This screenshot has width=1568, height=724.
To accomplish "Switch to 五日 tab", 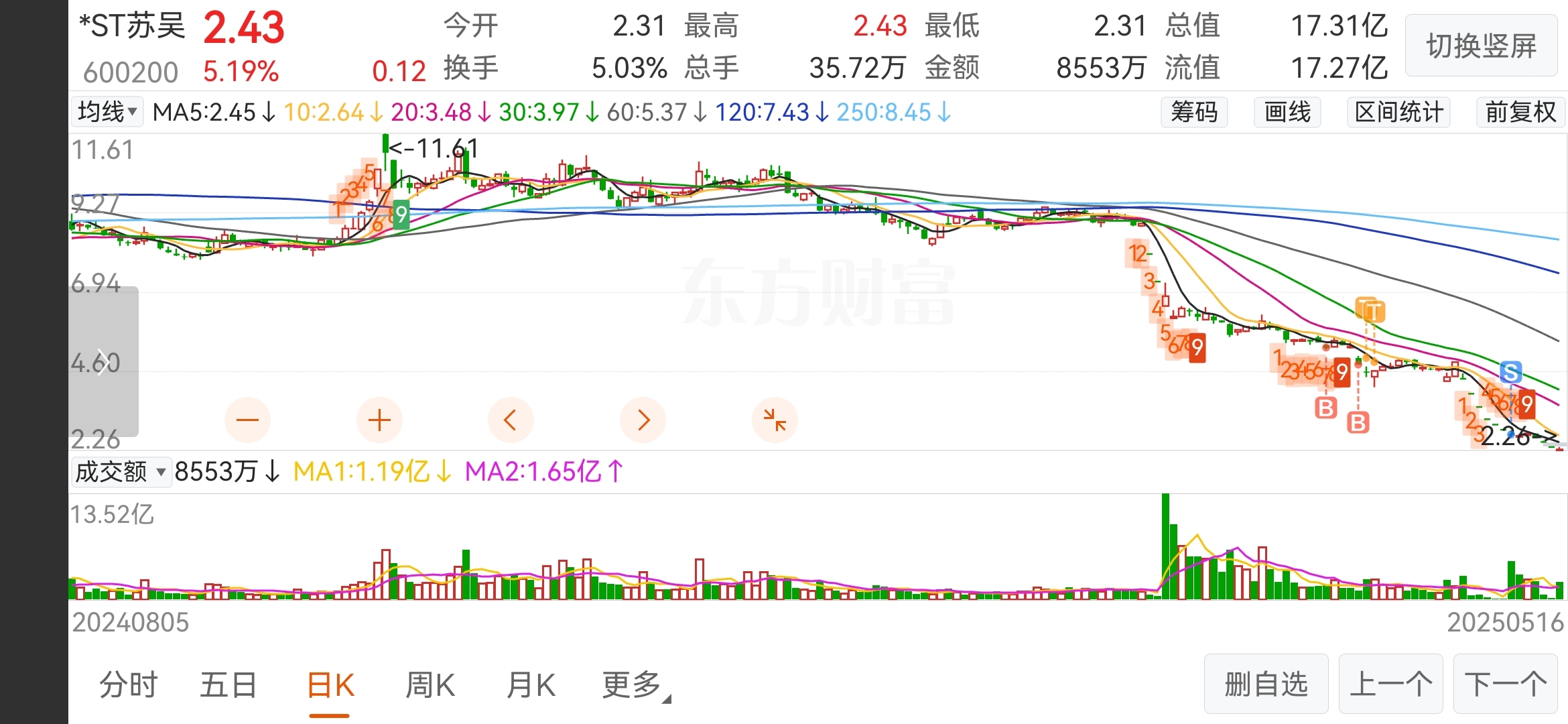I will tap(228, 685).
